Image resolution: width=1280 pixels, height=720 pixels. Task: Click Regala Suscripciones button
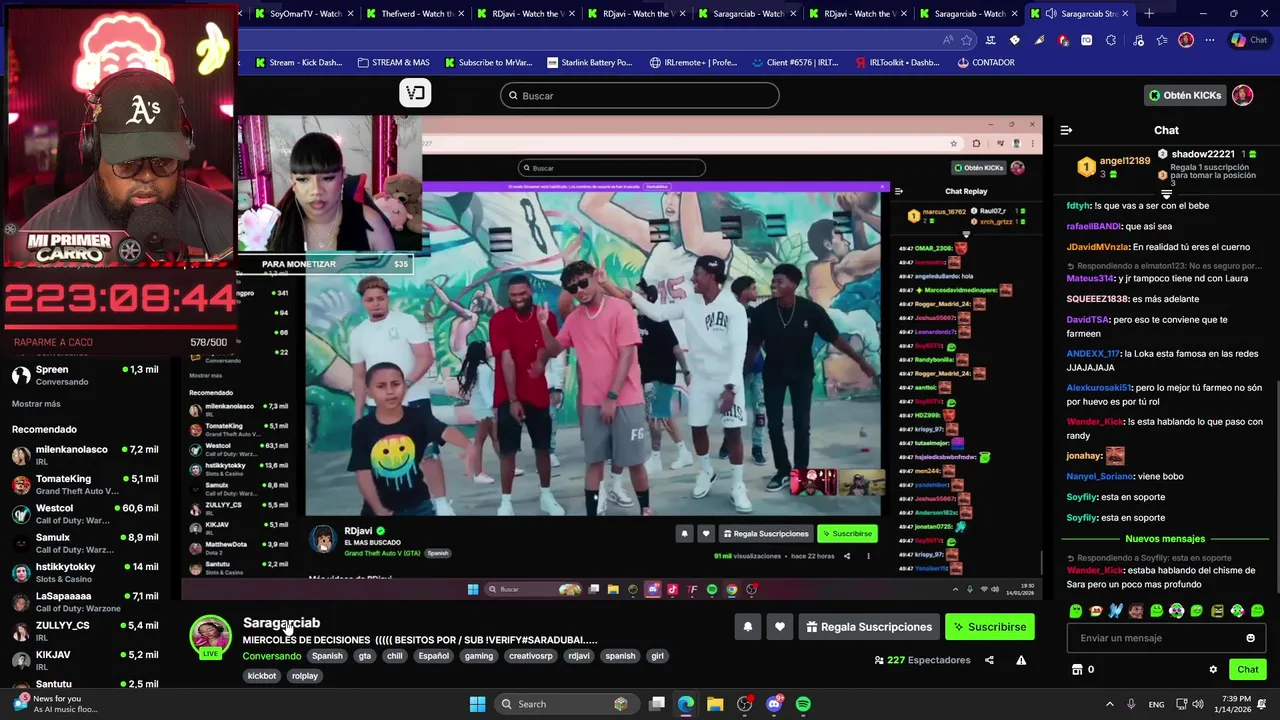coord(868,627)
